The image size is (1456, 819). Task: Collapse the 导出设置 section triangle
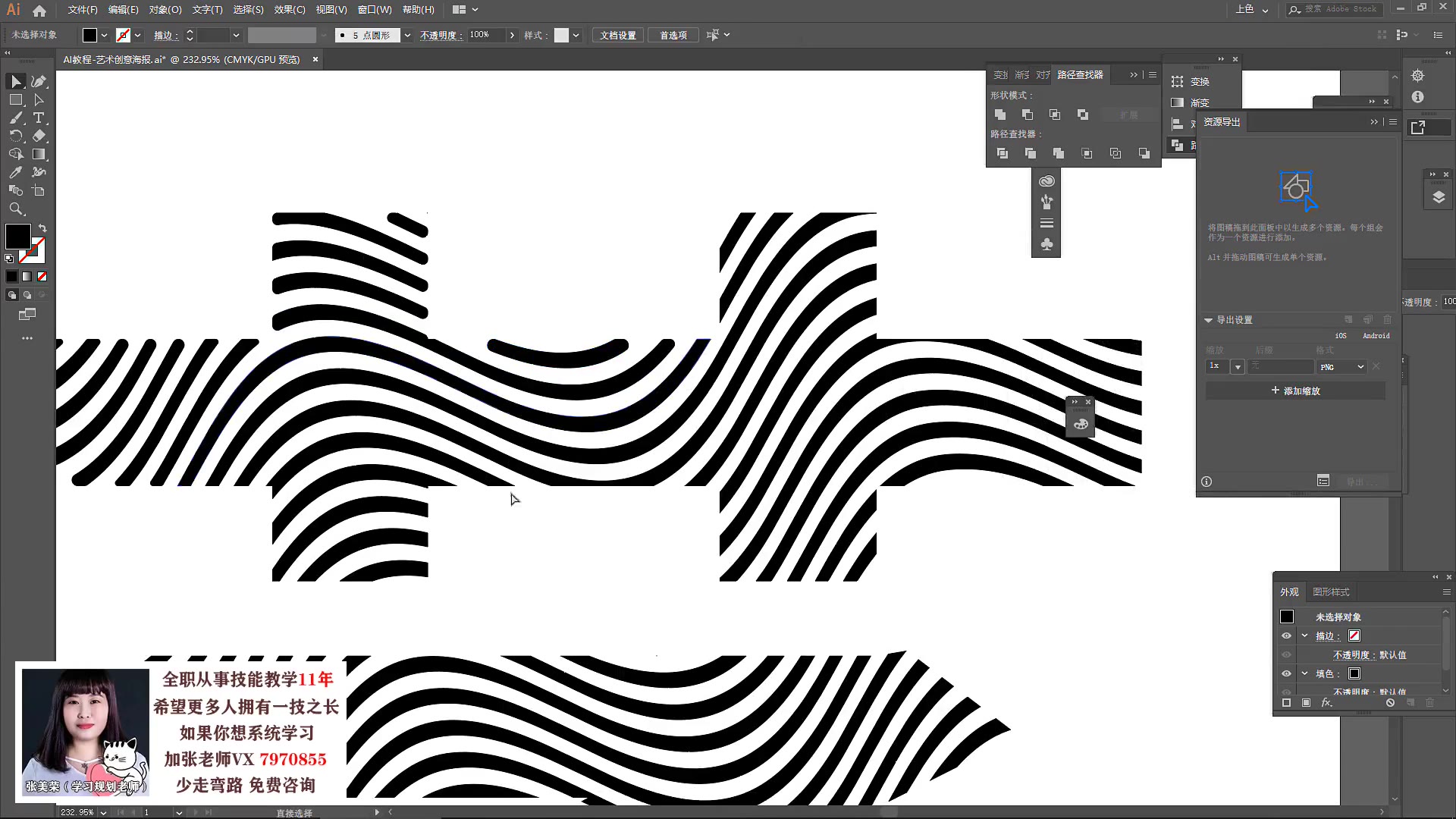pos(1208,320)
